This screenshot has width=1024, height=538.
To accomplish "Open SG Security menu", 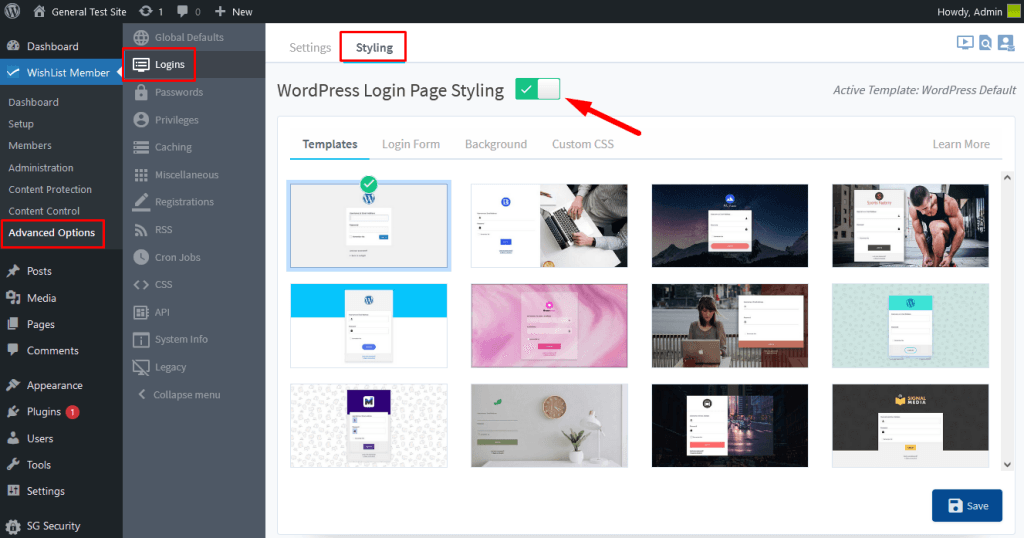I will tap(43, 526).
